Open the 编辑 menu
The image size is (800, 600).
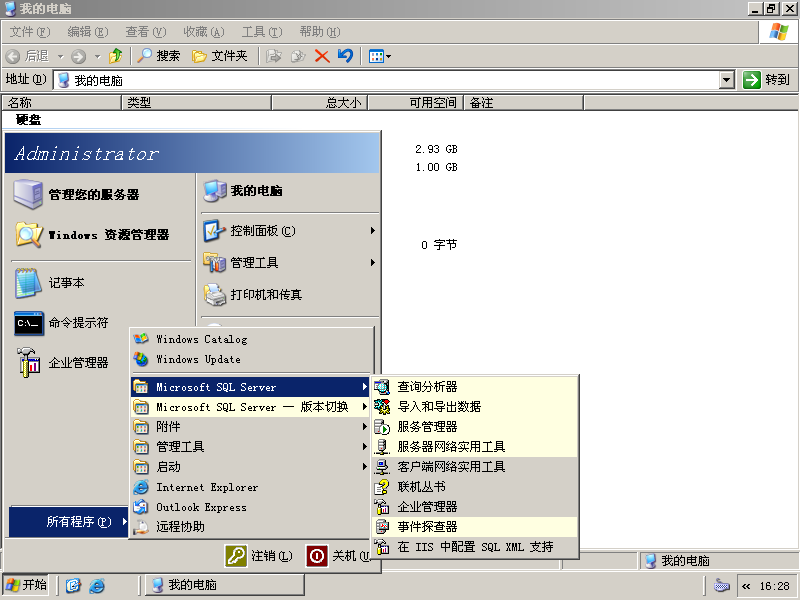coord(88,32)
